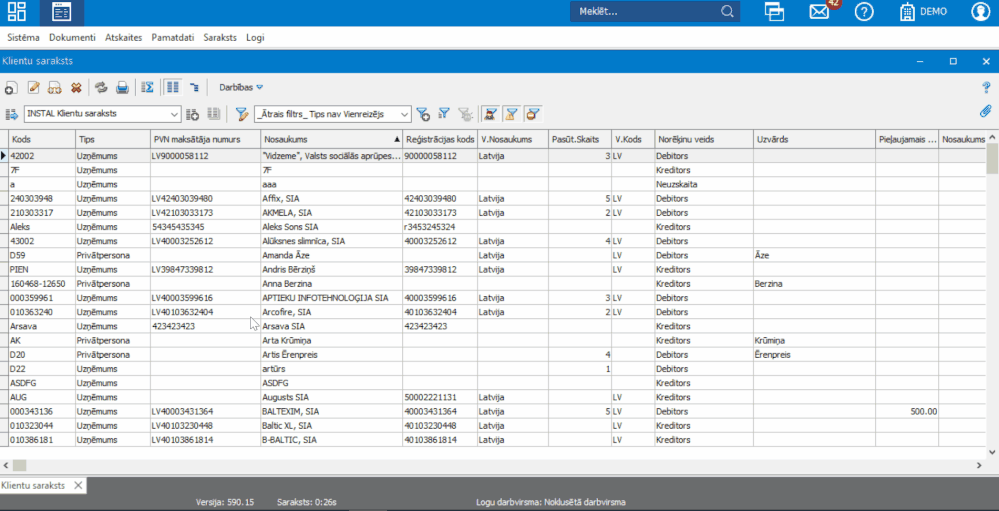Expand the INSTAL Klientu saraksts dropdown

pos(174,114)
